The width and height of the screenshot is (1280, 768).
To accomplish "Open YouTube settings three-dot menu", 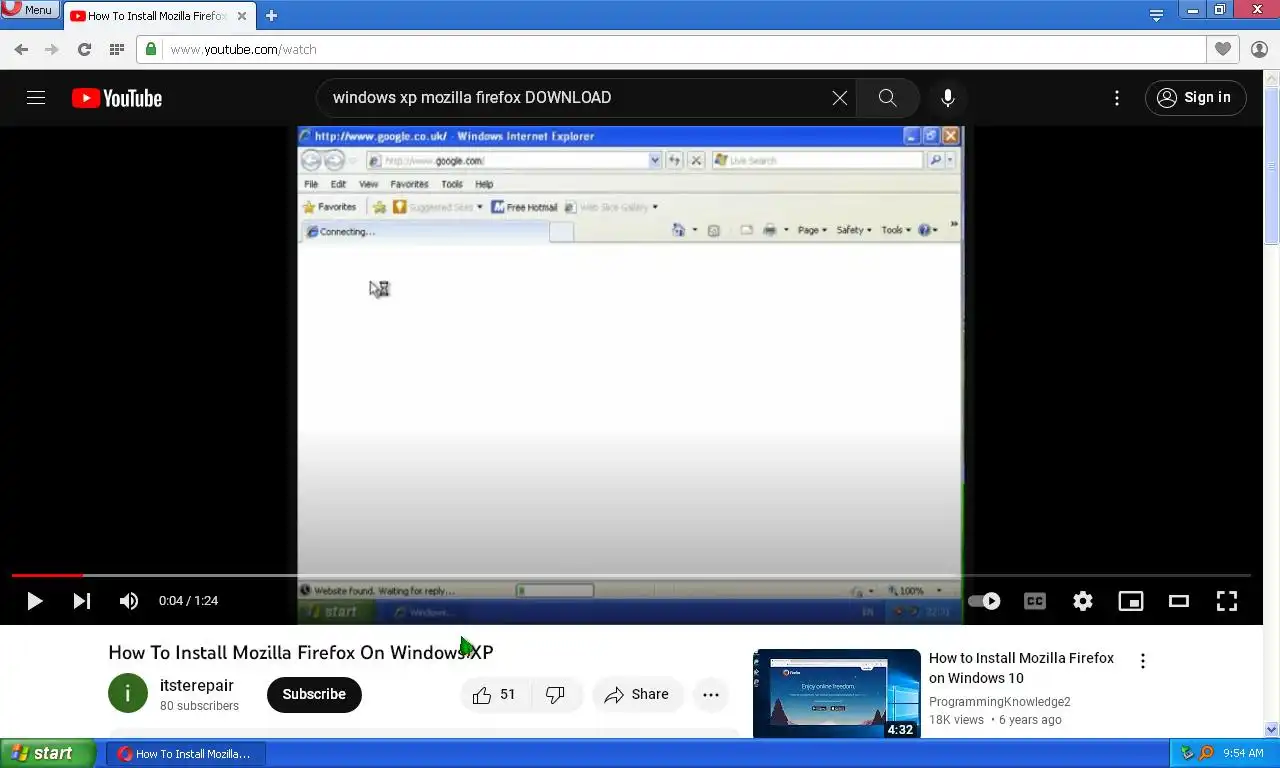I will coord(1117,98).
